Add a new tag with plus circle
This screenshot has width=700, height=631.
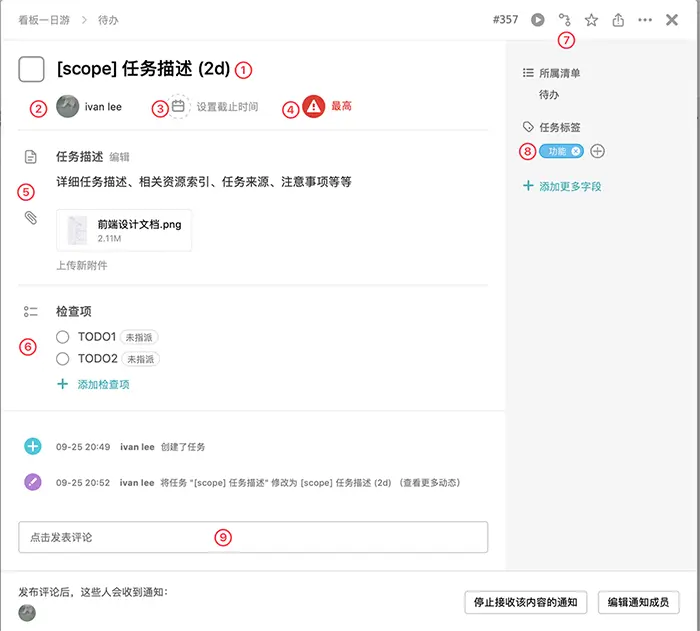(597, 151)
